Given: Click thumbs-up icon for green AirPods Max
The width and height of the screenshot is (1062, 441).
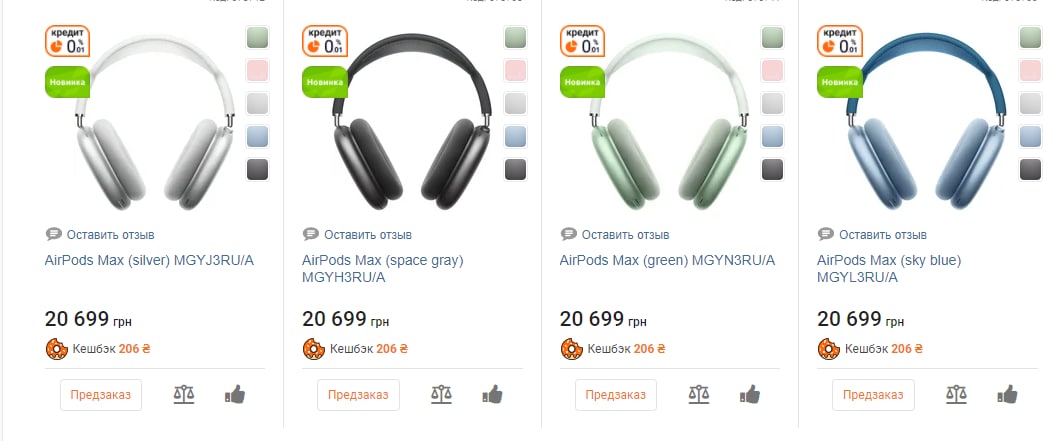Looking at the screenshot, I should 749,394.
